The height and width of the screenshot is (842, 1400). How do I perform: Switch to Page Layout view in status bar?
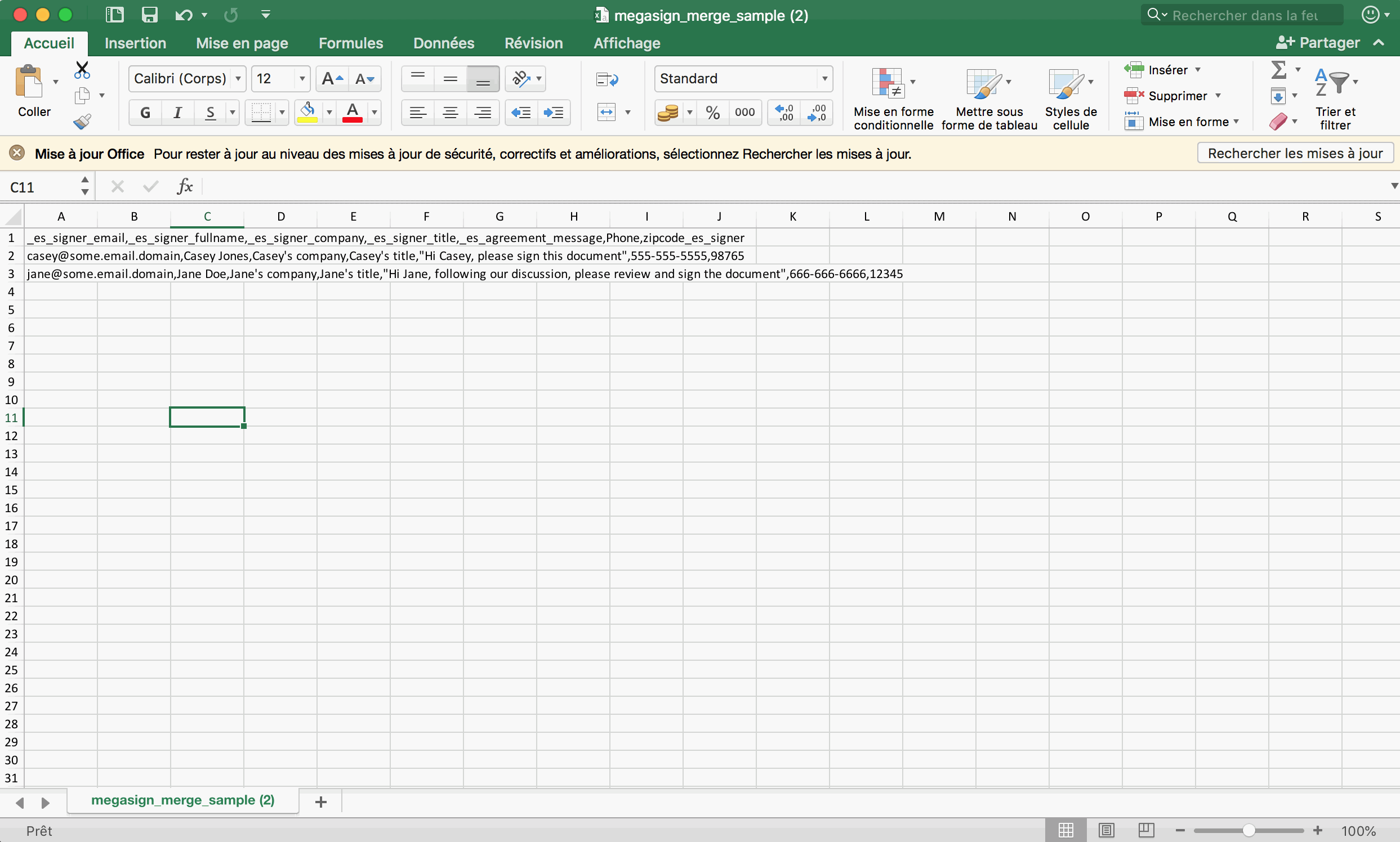tap(1106, 831)
